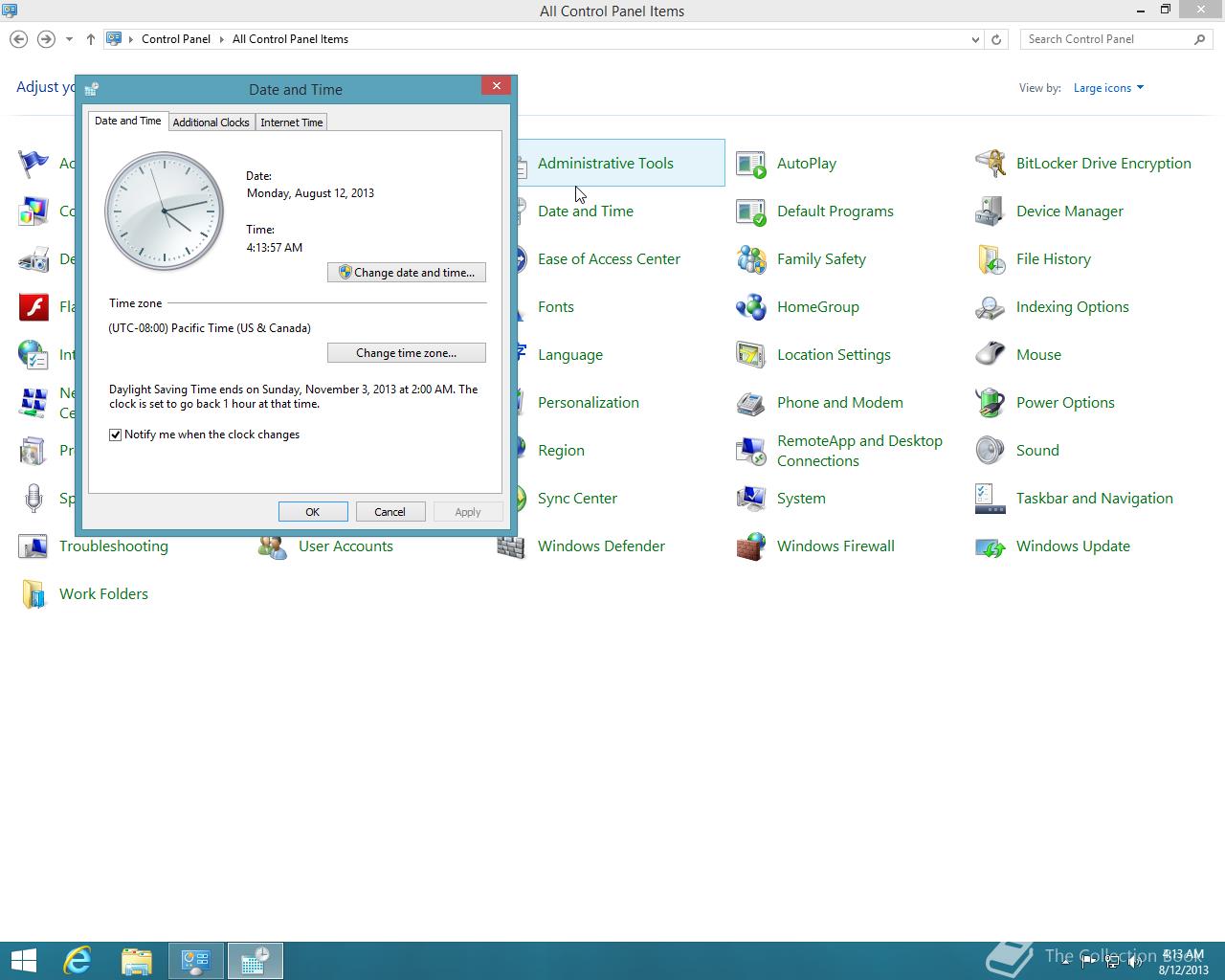Click the Date and Time item label
Screen dimensions: 1225x980
point(586,212)
